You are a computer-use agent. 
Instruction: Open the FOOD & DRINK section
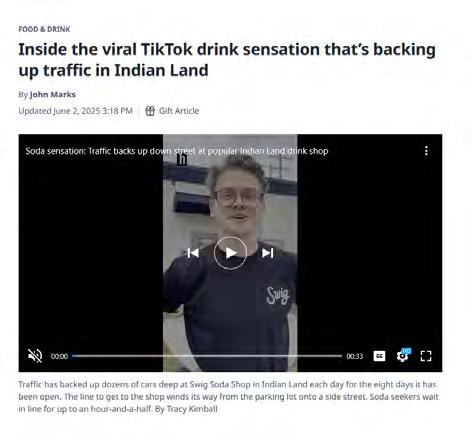(44, 29)
